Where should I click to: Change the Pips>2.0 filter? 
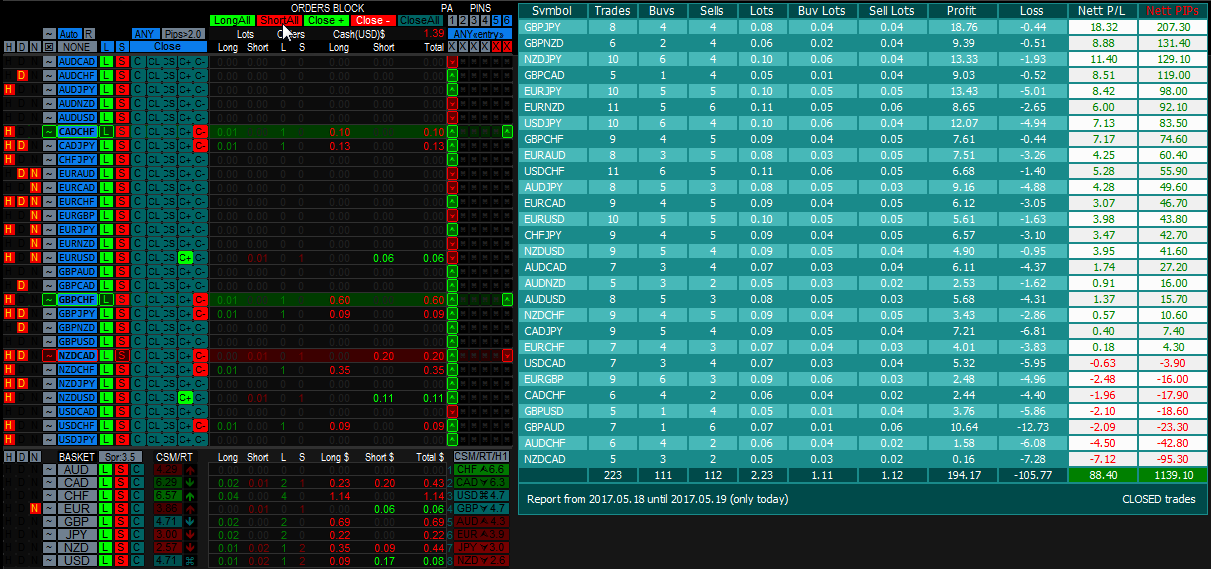(183, 33)
